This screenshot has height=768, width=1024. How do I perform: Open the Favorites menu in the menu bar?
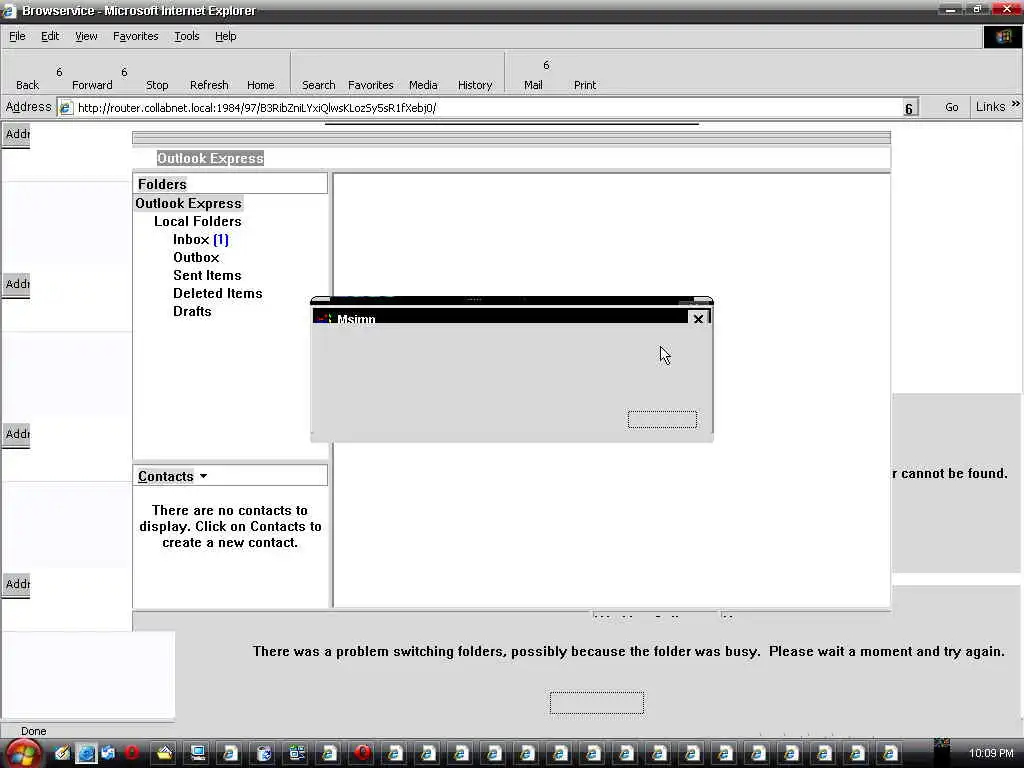(x=135, y=36)
